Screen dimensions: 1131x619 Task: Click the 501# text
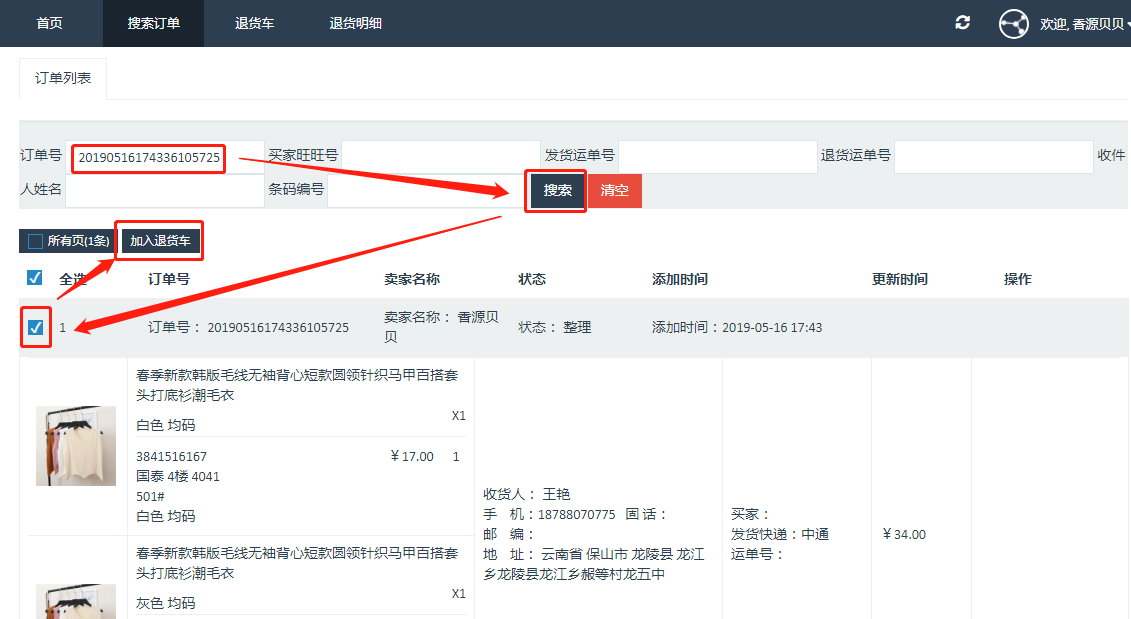(151, 496)
